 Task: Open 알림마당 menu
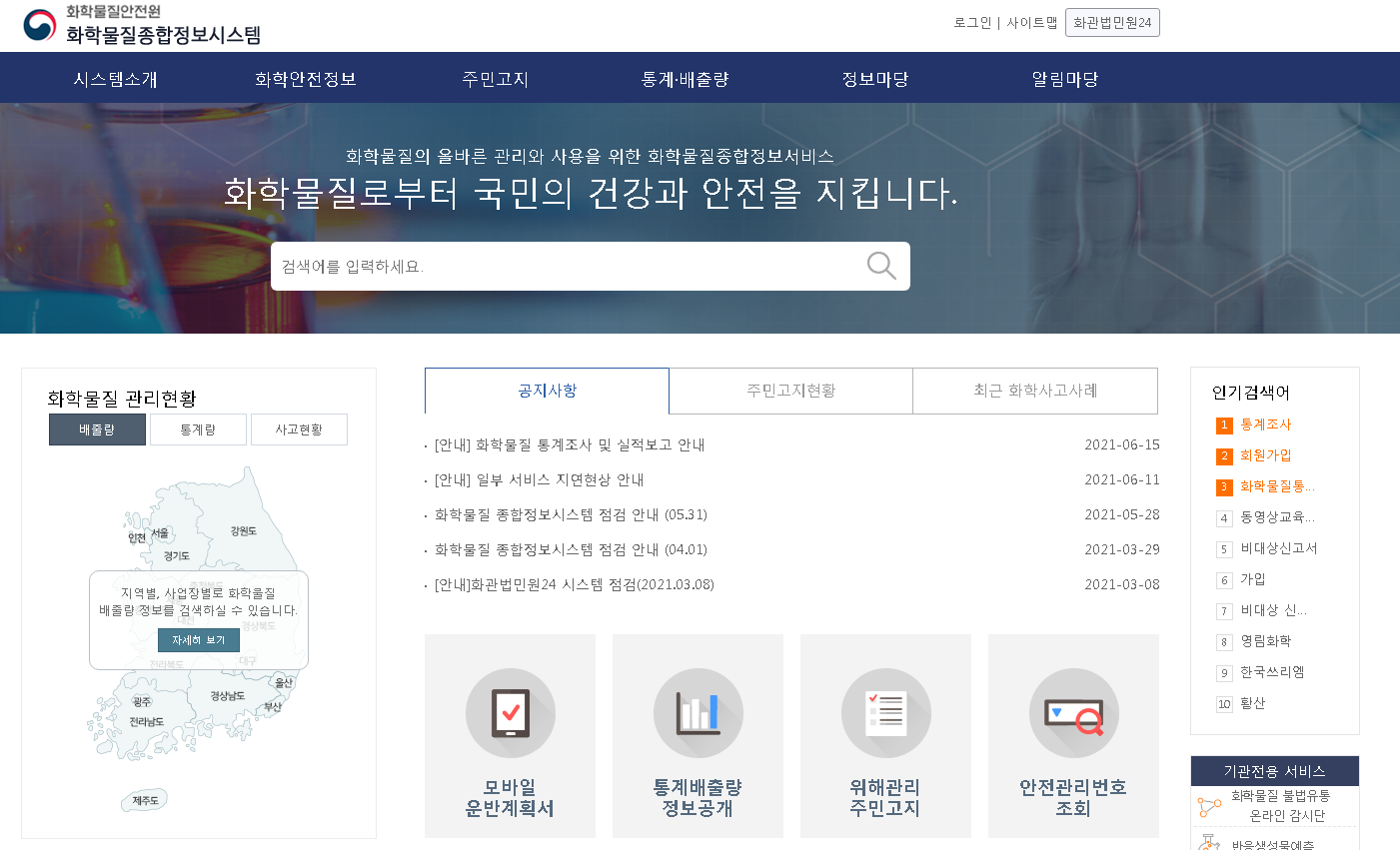1065,79
